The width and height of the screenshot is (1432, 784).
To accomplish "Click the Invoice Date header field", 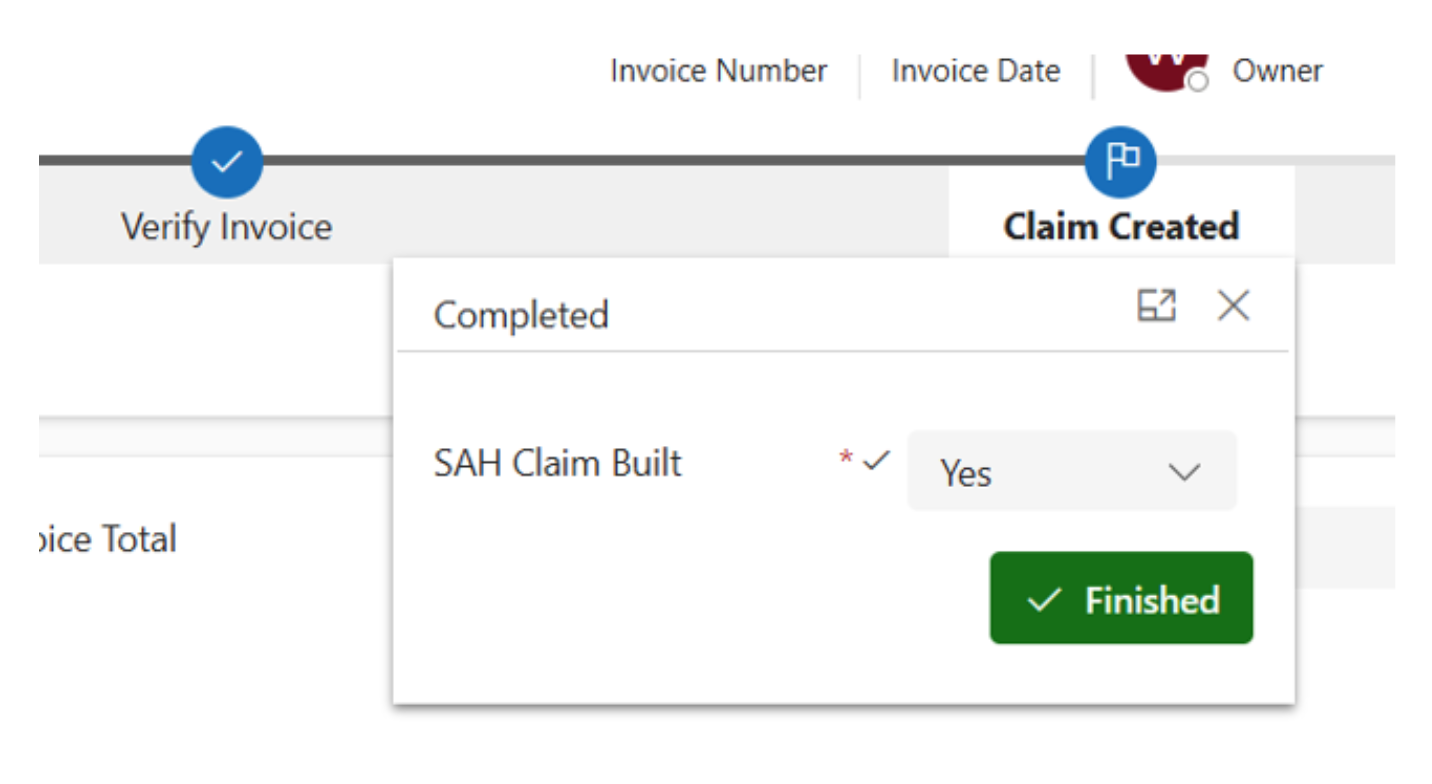I will coord(975,71).
